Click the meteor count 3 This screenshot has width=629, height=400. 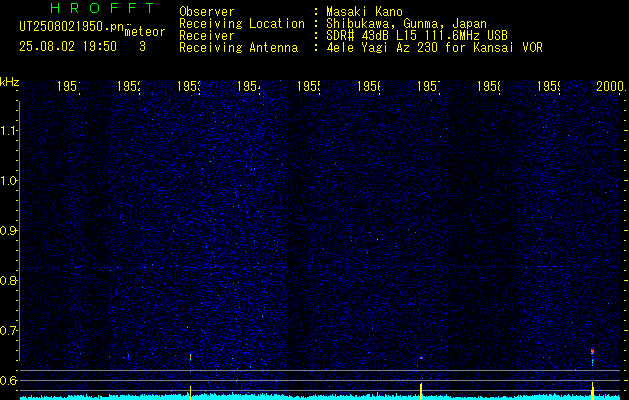click(142, 47)
